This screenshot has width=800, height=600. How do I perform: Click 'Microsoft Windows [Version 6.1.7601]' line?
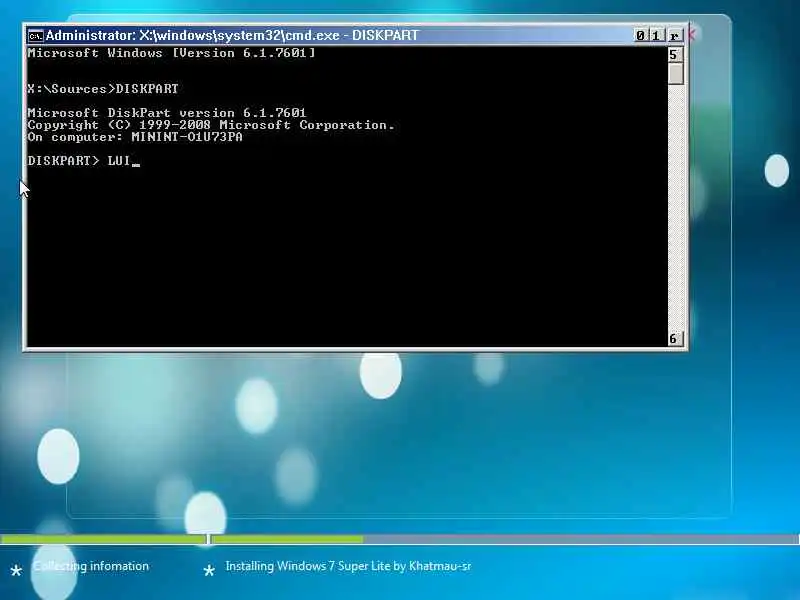click(171, 53)
